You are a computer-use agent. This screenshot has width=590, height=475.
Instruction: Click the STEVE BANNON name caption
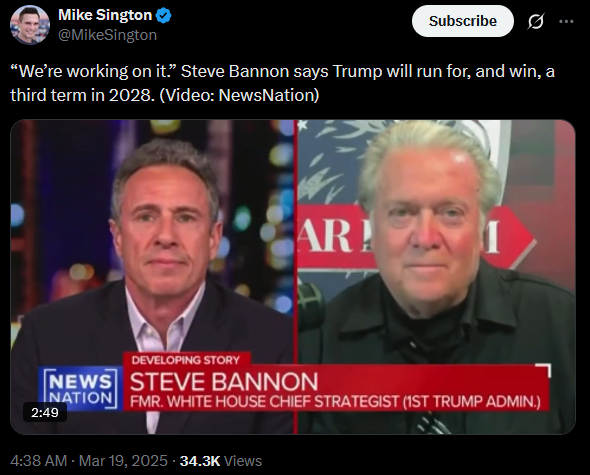(x=224, y=382)
